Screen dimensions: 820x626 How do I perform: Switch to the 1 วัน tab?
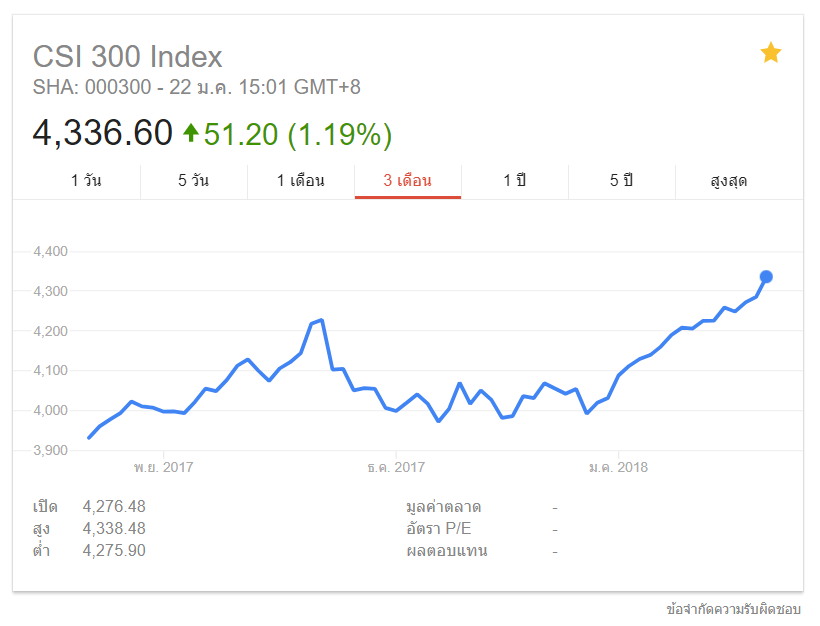(x=86, y=181)
